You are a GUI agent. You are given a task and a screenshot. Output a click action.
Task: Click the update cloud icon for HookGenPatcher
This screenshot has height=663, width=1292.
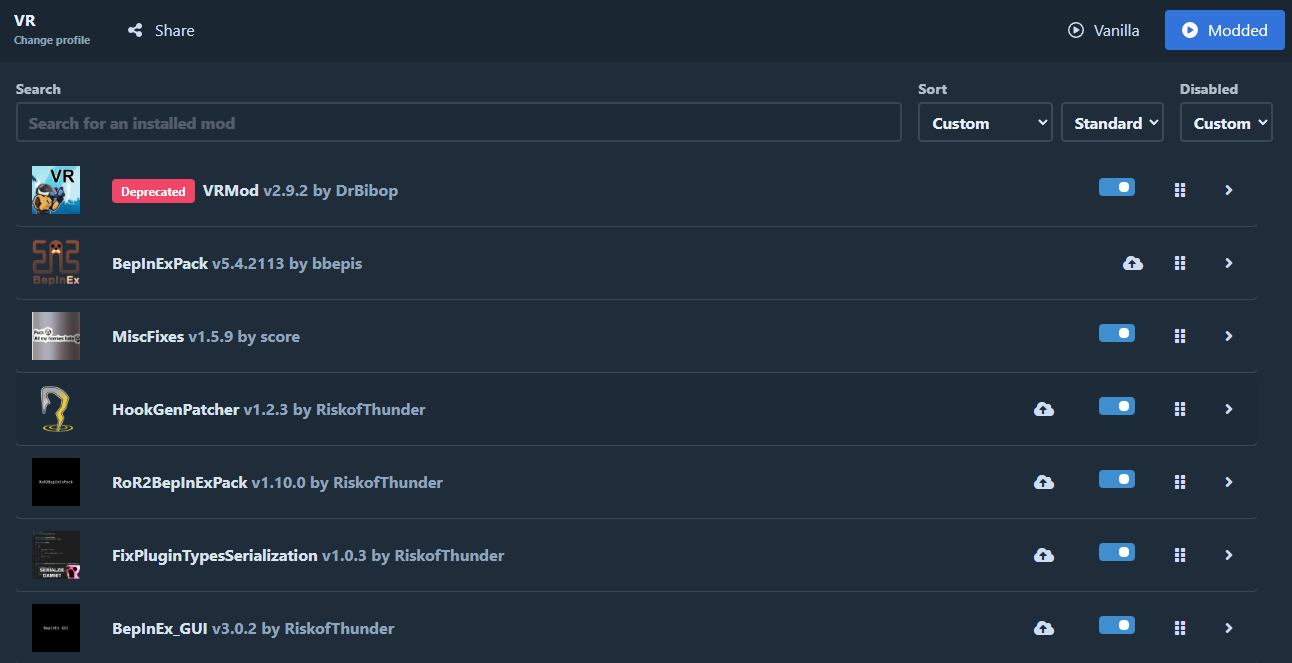(1044, 409)
